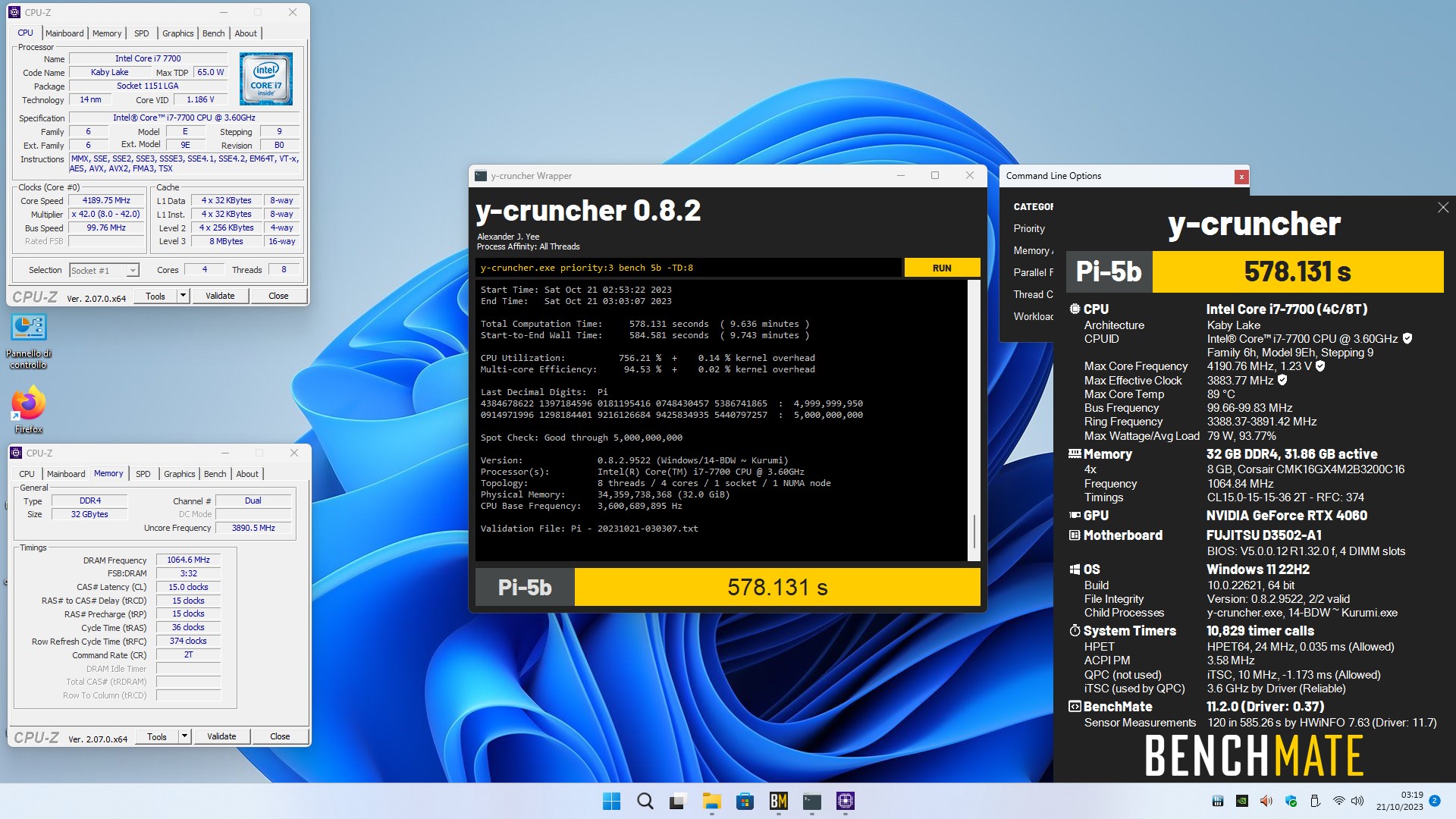This screenshot has height=819, width=1456.
Task: Expand the Tools dropdown arrow in the top CPU-Z window
Action: pos(183,296)
